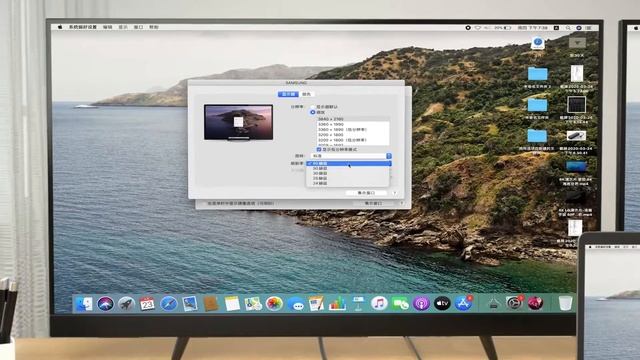640x360 pixels.
Task: Click 聚合窗口 button in front window
Action: [366, 193]
